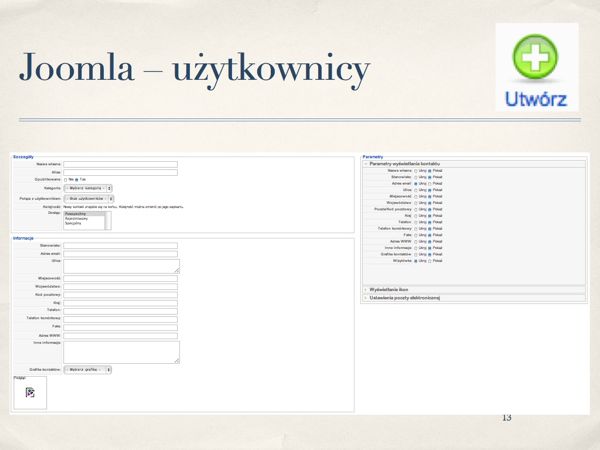600x450 pixels.
Task: Expand 'Ustawienia poczty elektronicznej' section
Action: point(405,297)
